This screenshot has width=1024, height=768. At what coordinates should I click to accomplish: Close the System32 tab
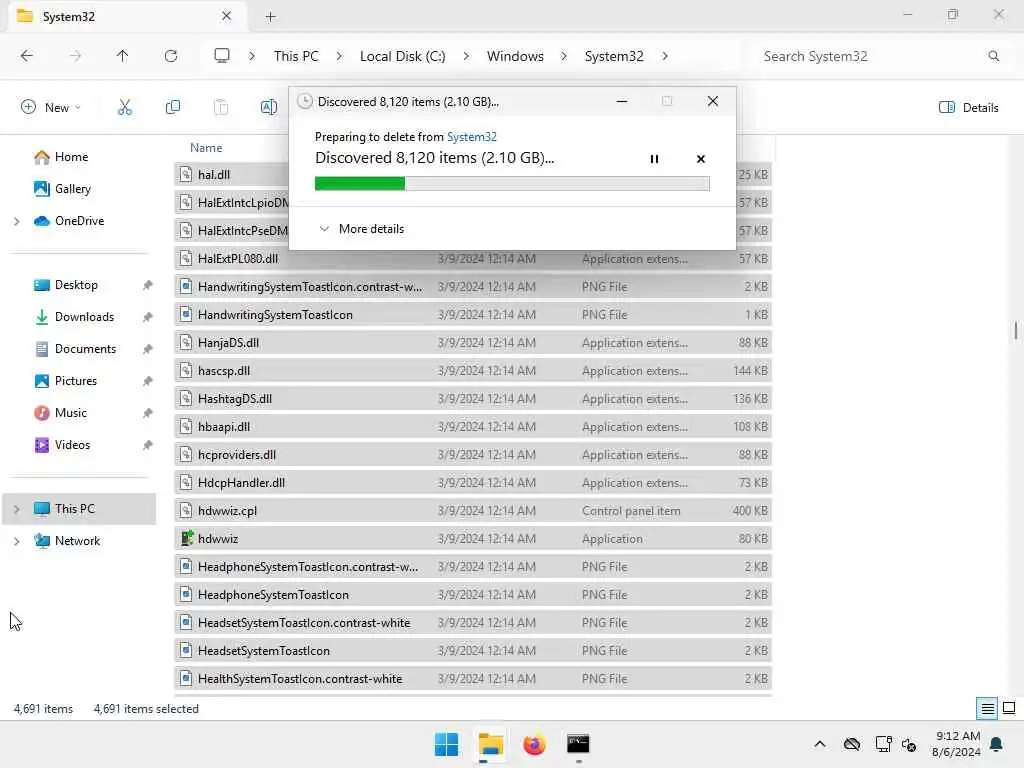(226, 16)
